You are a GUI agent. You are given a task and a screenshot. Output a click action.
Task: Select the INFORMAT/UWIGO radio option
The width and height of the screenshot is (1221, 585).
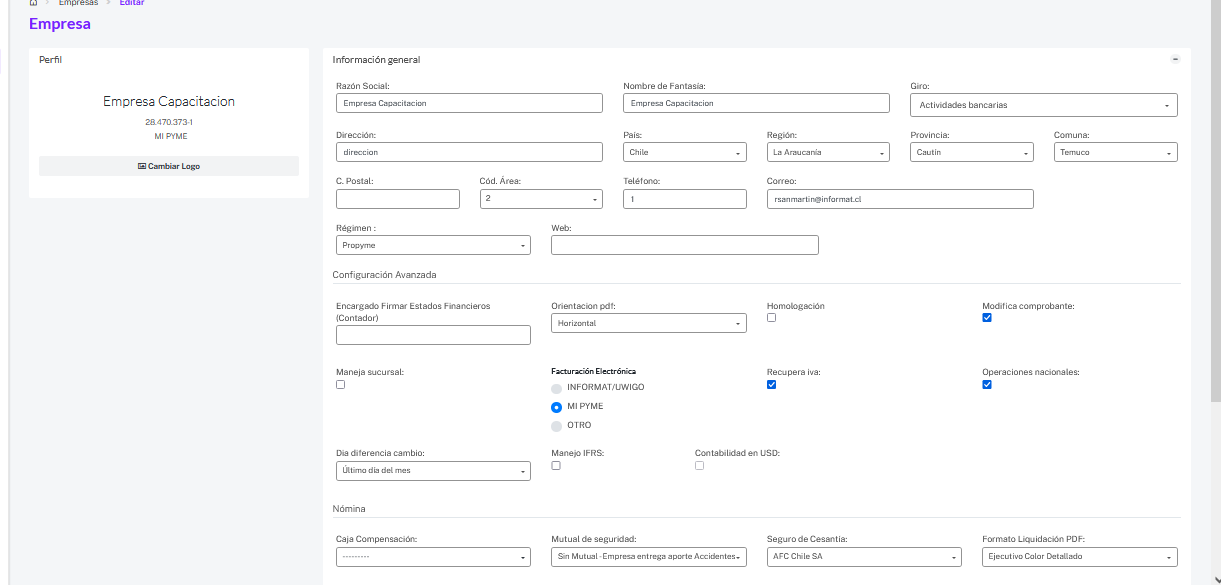tap(557, 387)
